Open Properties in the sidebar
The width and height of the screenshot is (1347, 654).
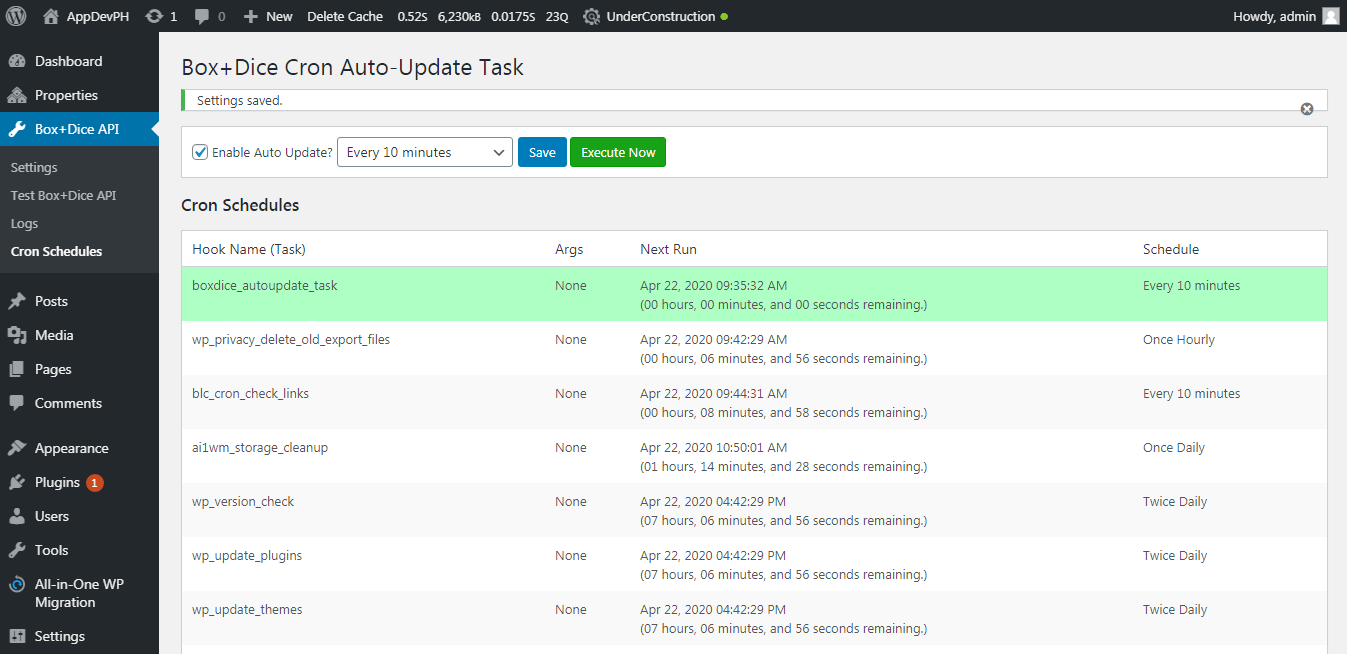66,95
